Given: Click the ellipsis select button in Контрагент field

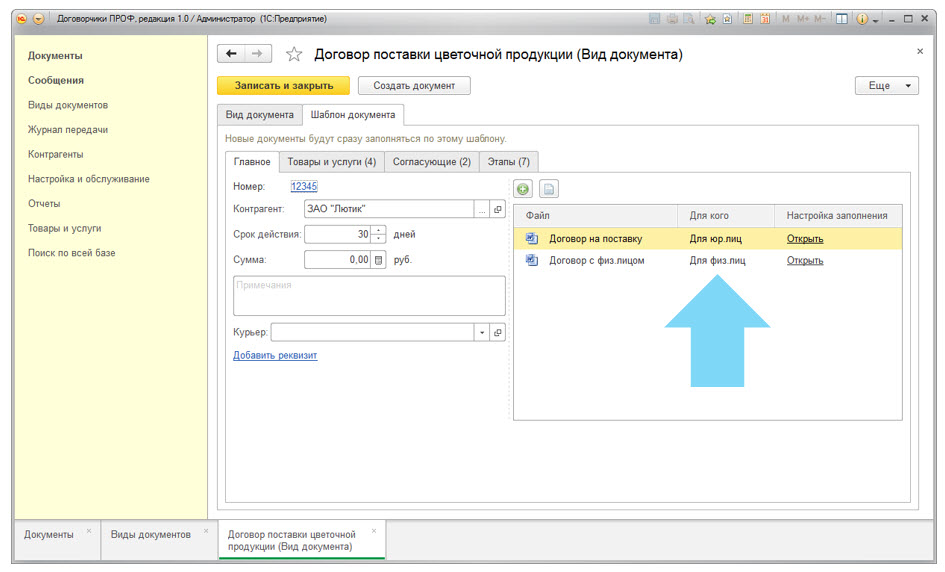Looking at the screenshot, I should 482,209.
